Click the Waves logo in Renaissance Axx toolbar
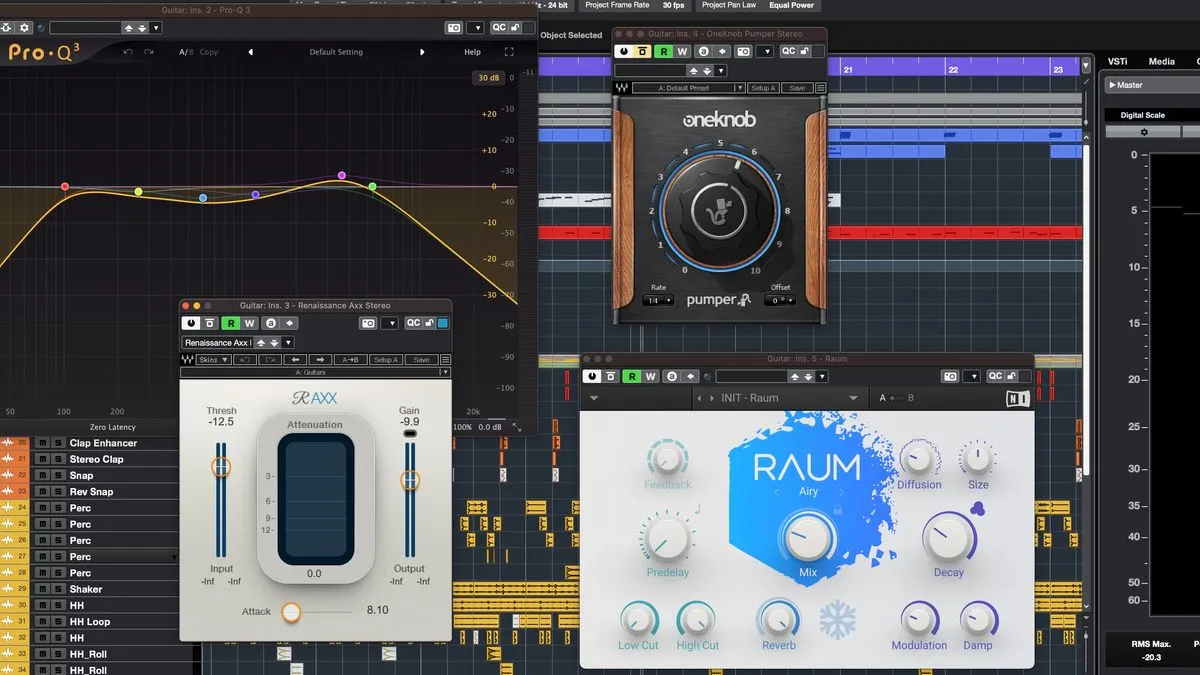The width and height of the screenshot is (1200, 675). pos(188,360)
